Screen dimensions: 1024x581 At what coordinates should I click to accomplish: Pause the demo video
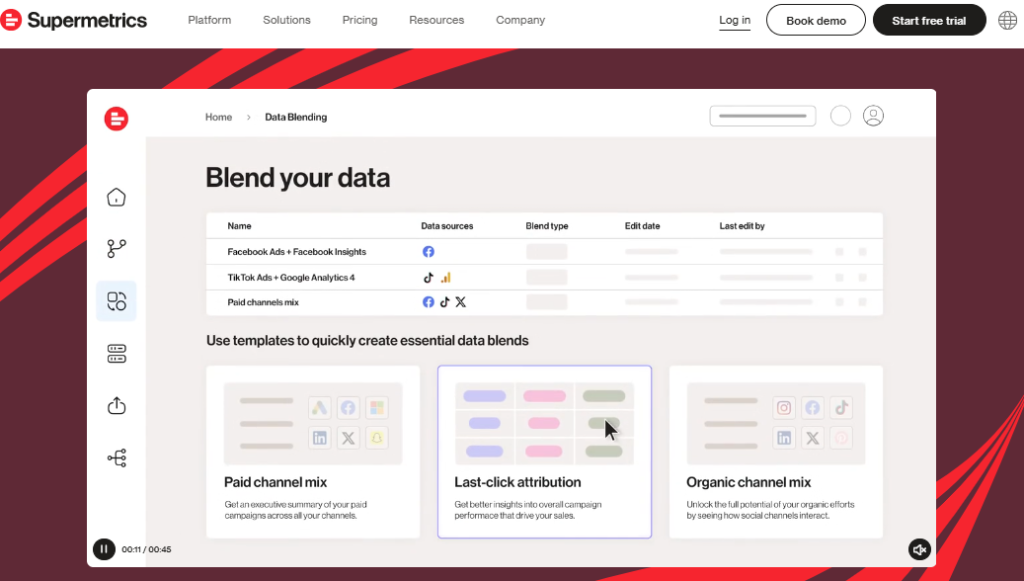[x=104, y=549]
